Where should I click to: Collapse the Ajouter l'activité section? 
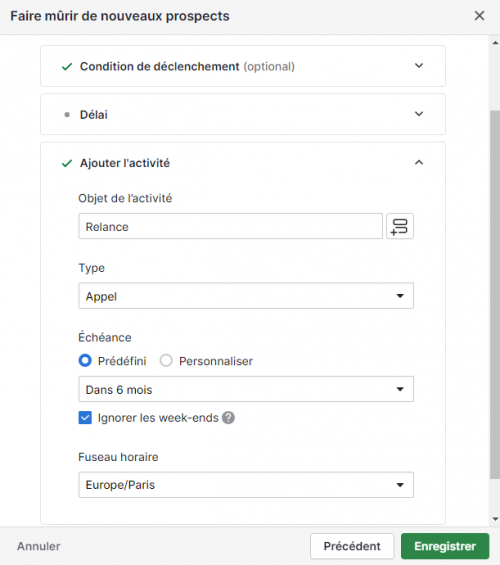pyautogui.click(x=419, y=163)
